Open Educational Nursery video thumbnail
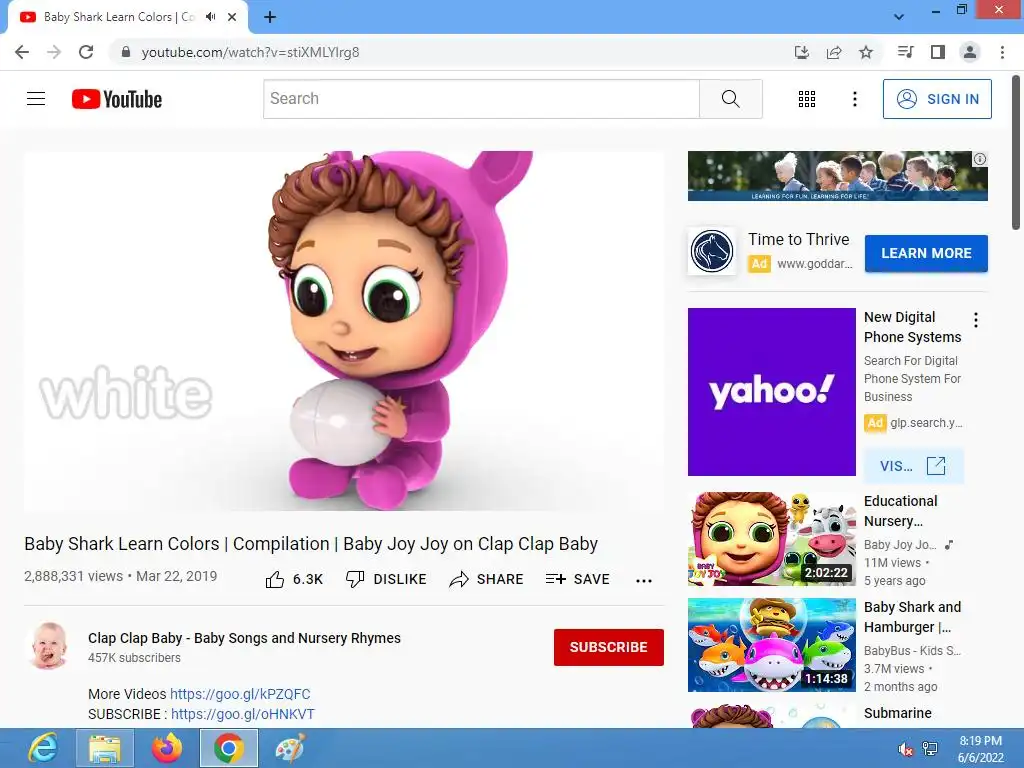Viewport: 1024px width, 768px height. [771, 539]
